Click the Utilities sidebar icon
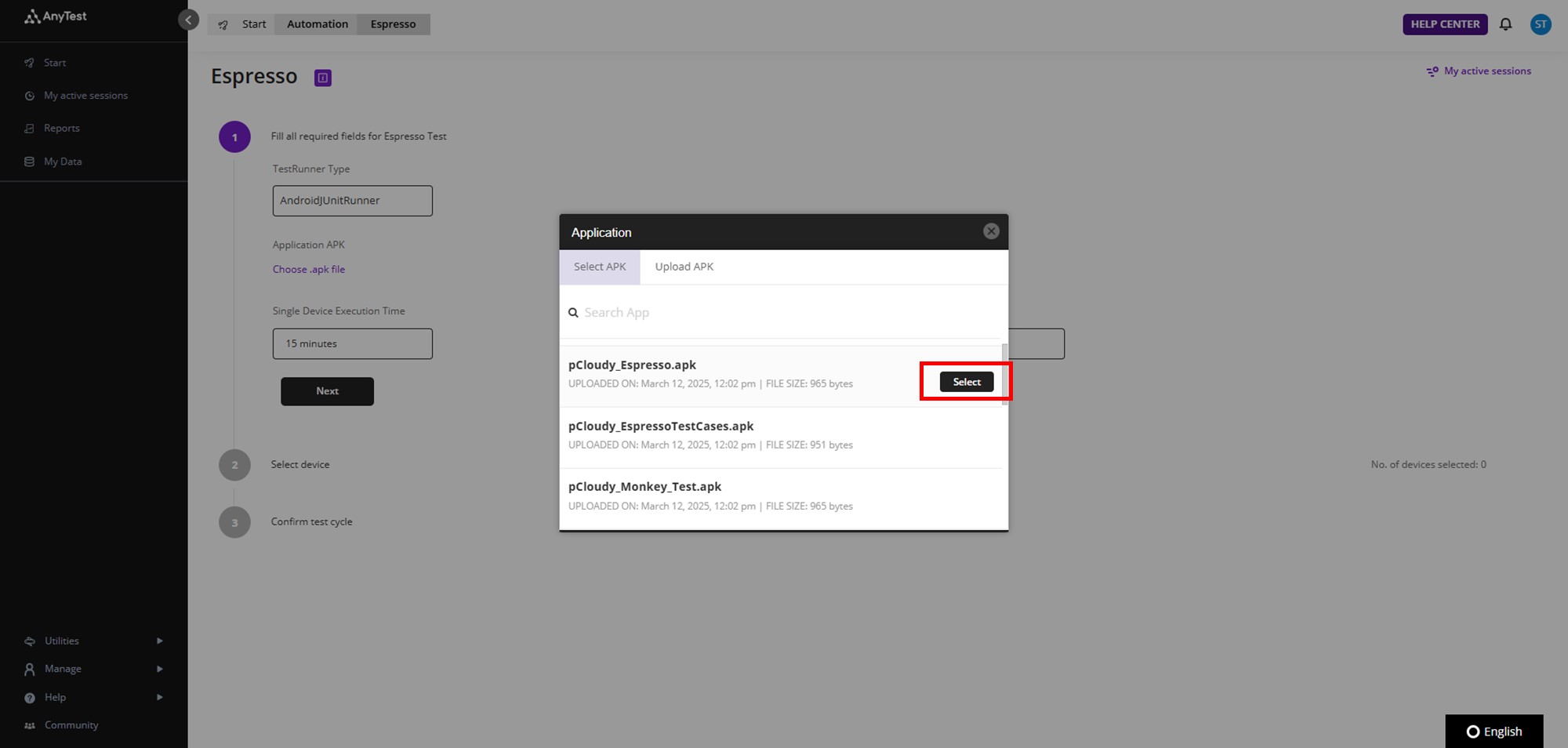 coord(30,641)
